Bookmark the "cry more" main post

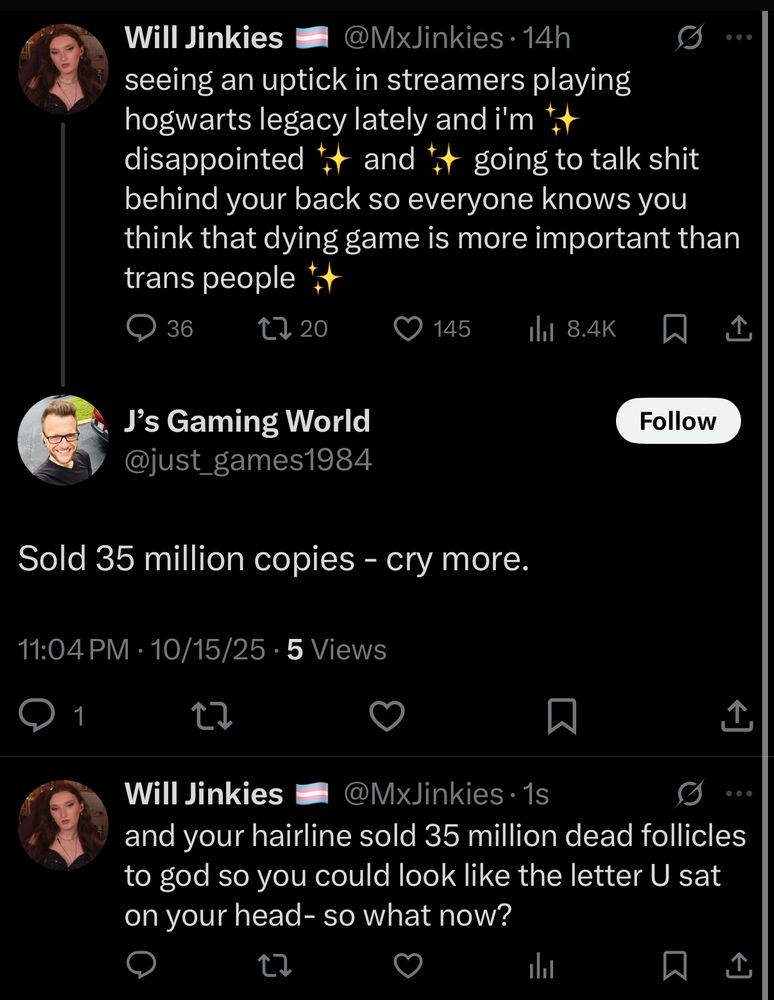click(562, 715)
